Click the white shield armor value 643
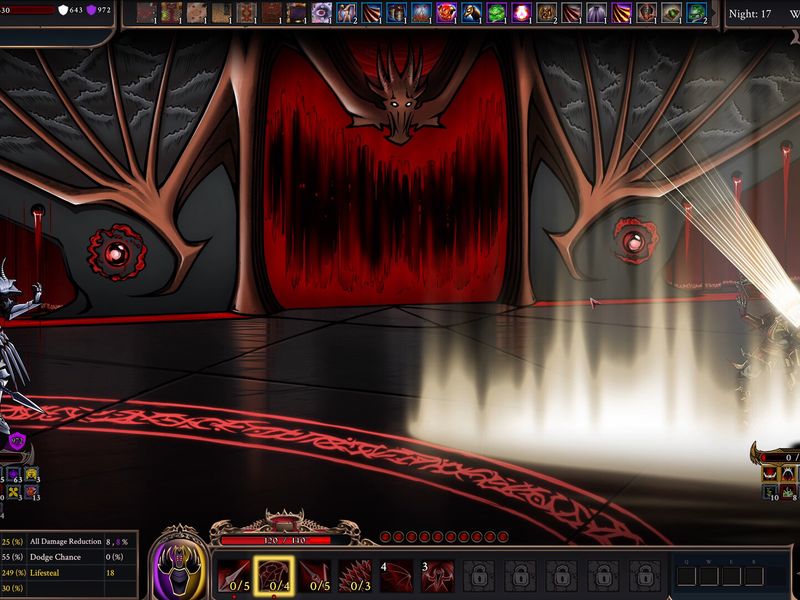This screenshot has width=800, height=600. pyautogui.click(x=70, y=10)
